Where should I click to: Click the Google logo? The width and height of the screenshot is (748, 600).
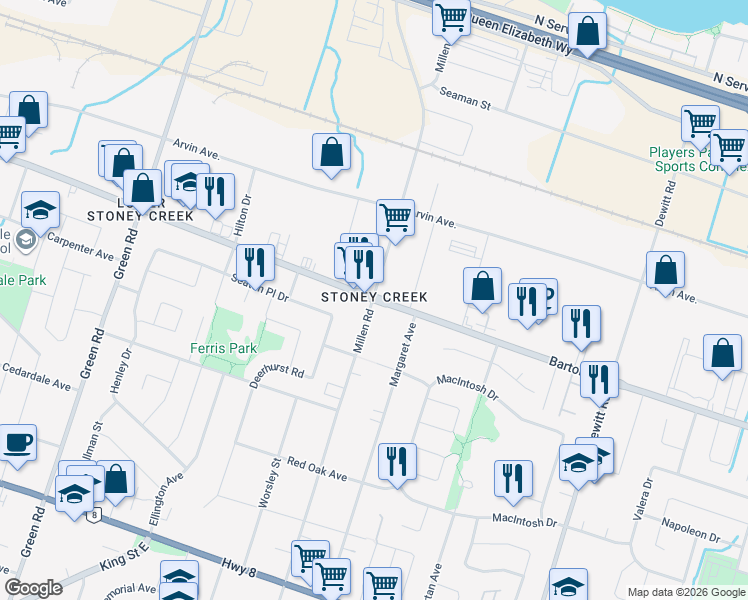point(33,589)
